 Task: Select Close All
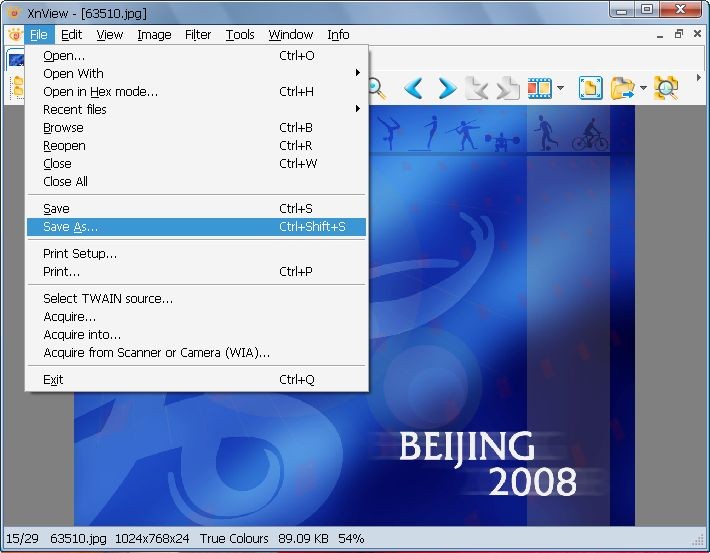(196, 182)
